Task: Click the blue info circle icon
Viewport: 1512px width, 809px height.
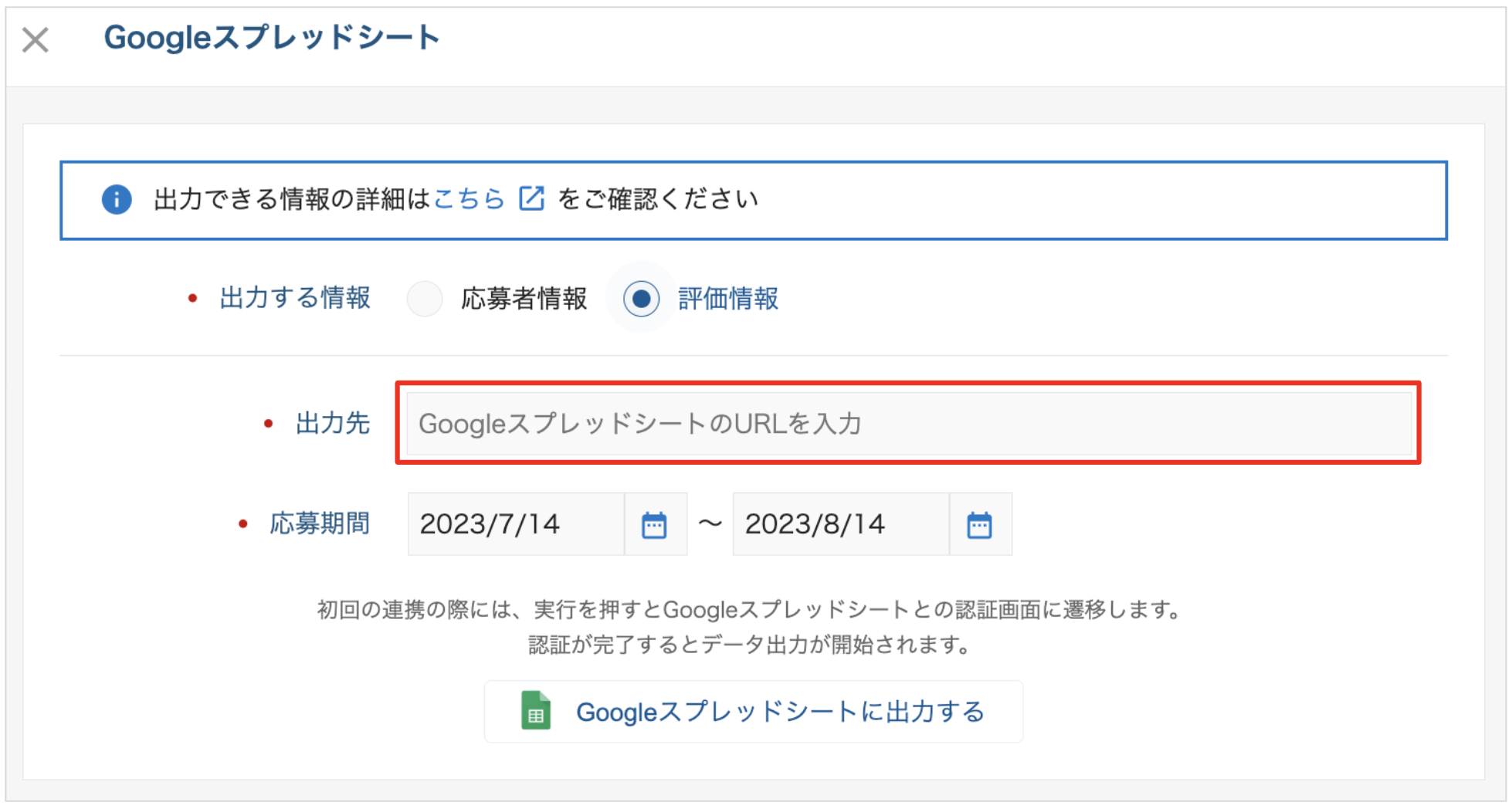Action: click(117, 199)
